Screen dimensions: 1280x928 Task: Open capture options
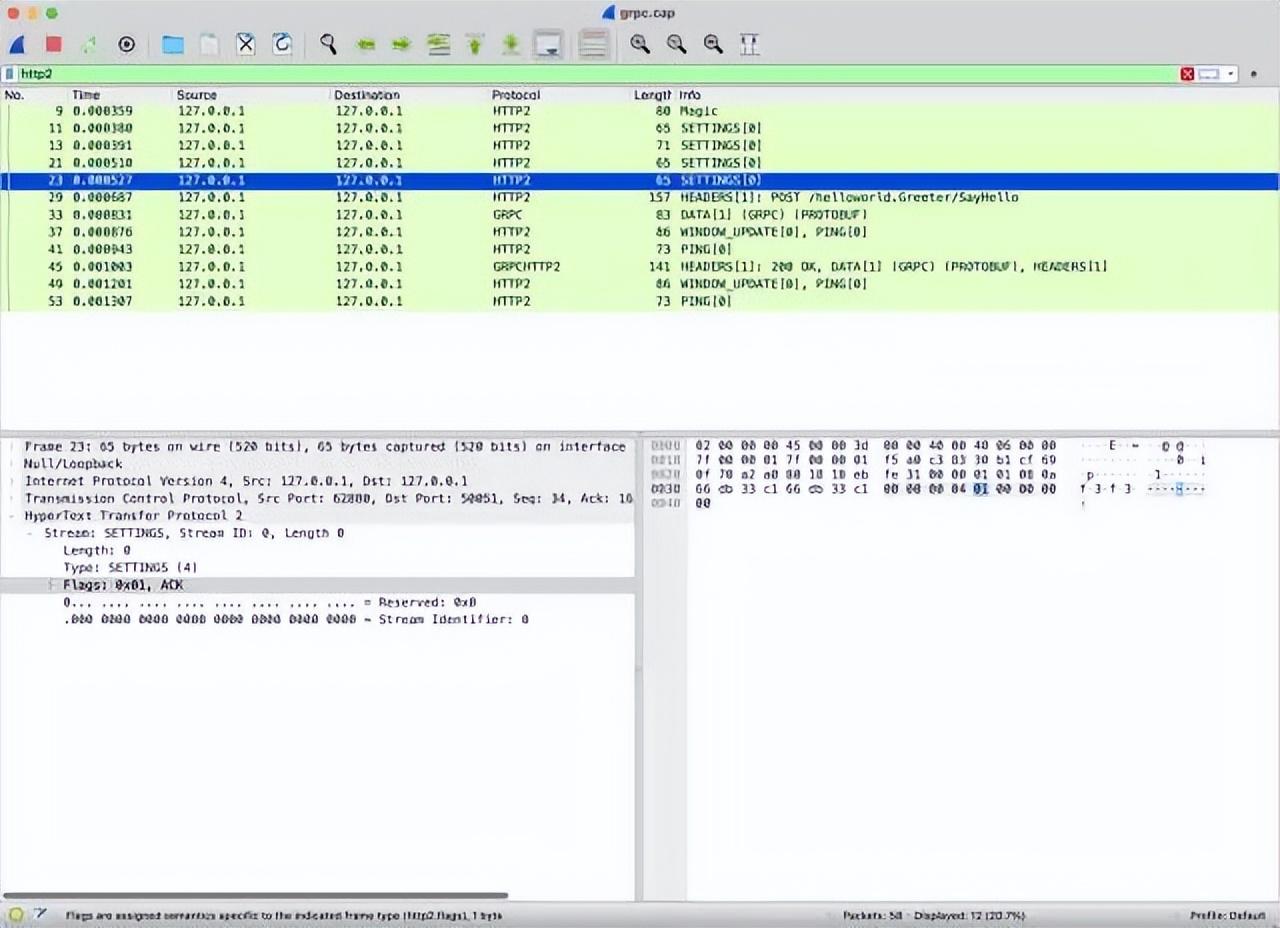(x=126, y=44)
